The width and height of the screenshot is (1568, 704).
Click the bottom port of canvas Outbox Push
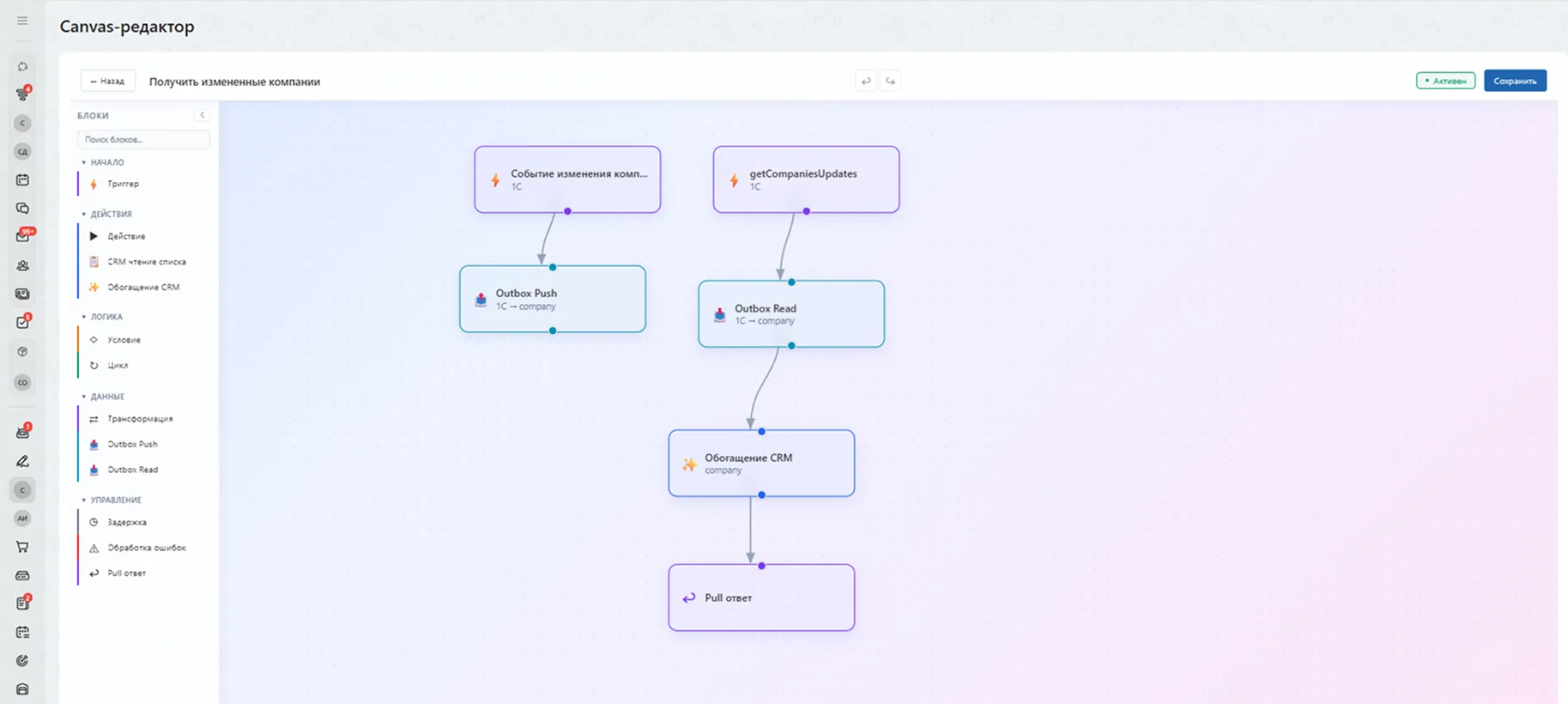(x=553, y=331)
